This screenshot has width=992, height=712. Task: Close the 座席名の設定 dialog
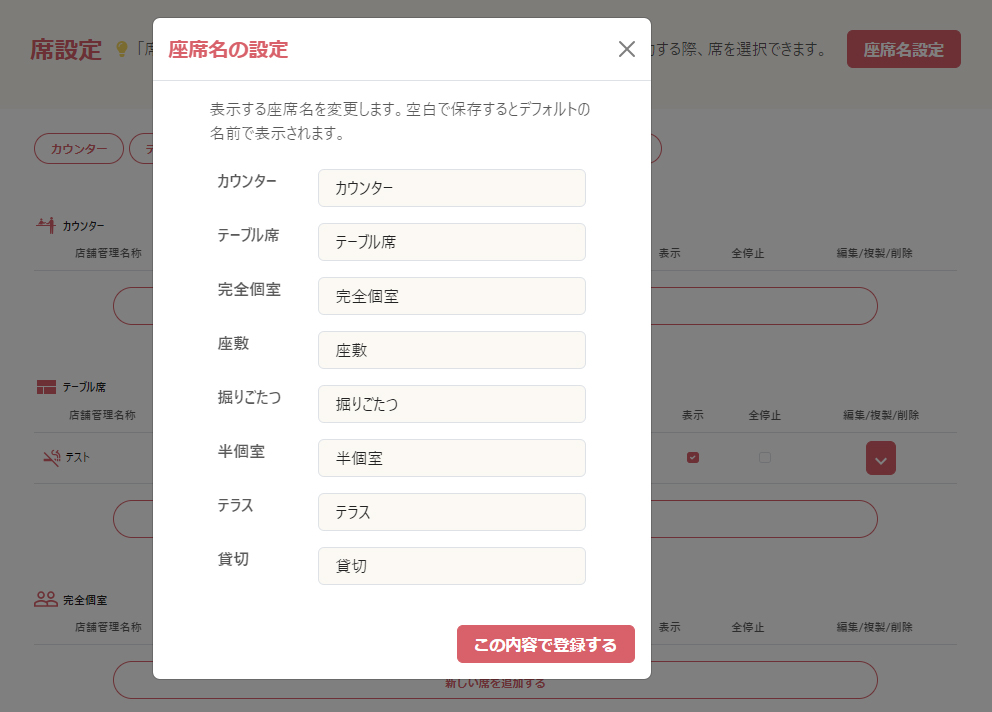627,49
